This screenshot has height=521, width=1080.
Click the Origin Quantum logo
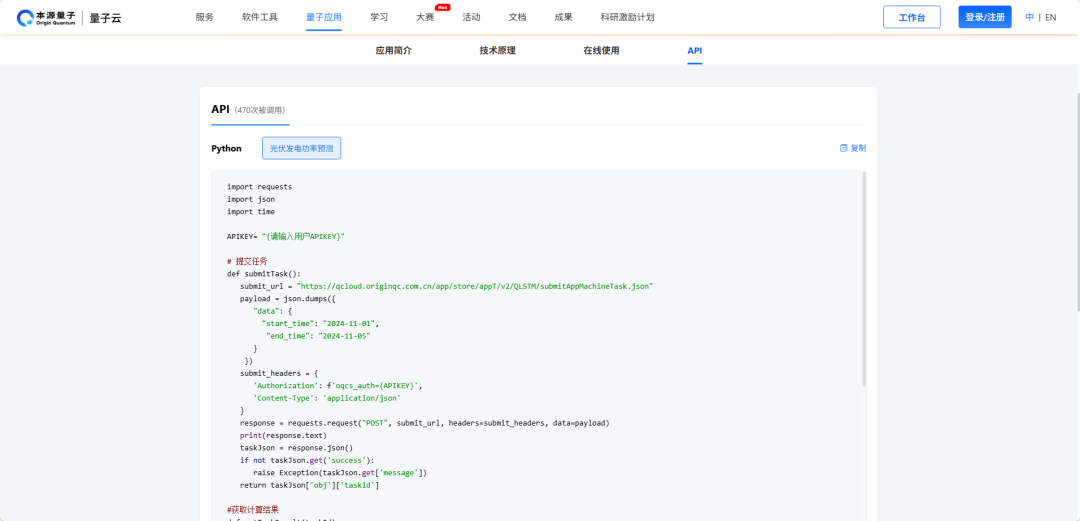coord(46,17)
